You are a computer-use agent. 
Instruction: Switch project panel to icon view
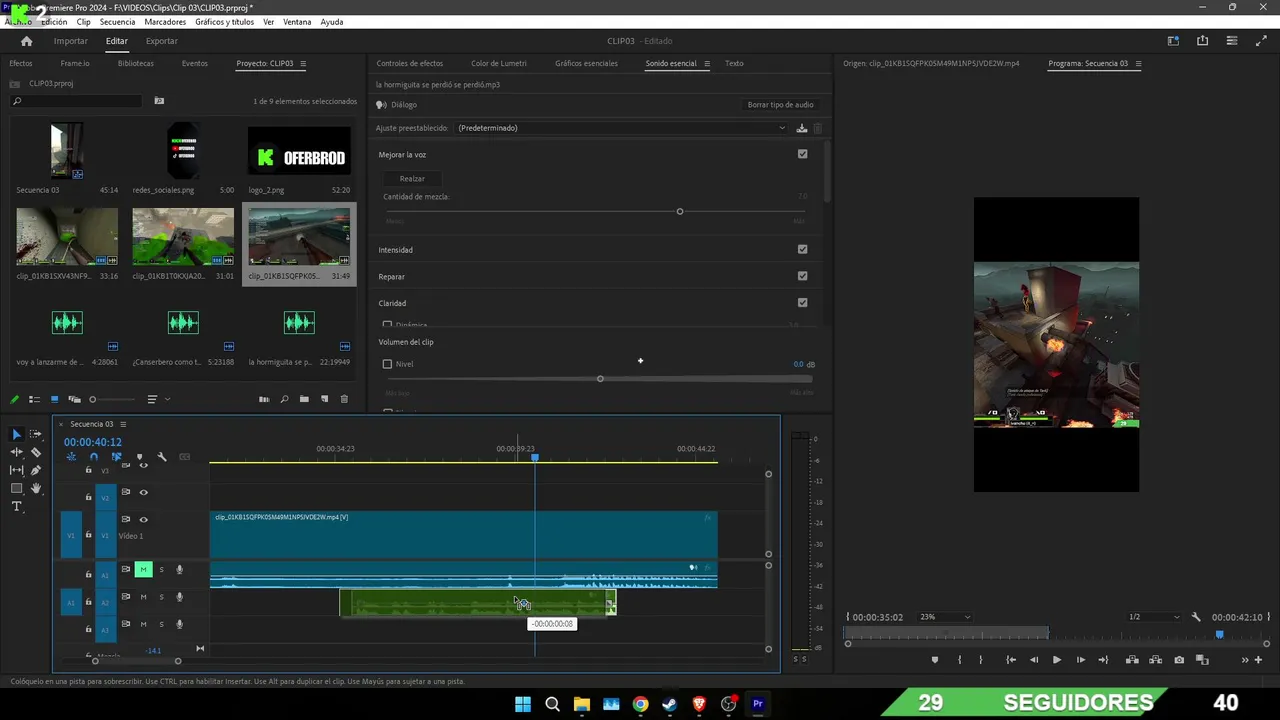point(55,399)
